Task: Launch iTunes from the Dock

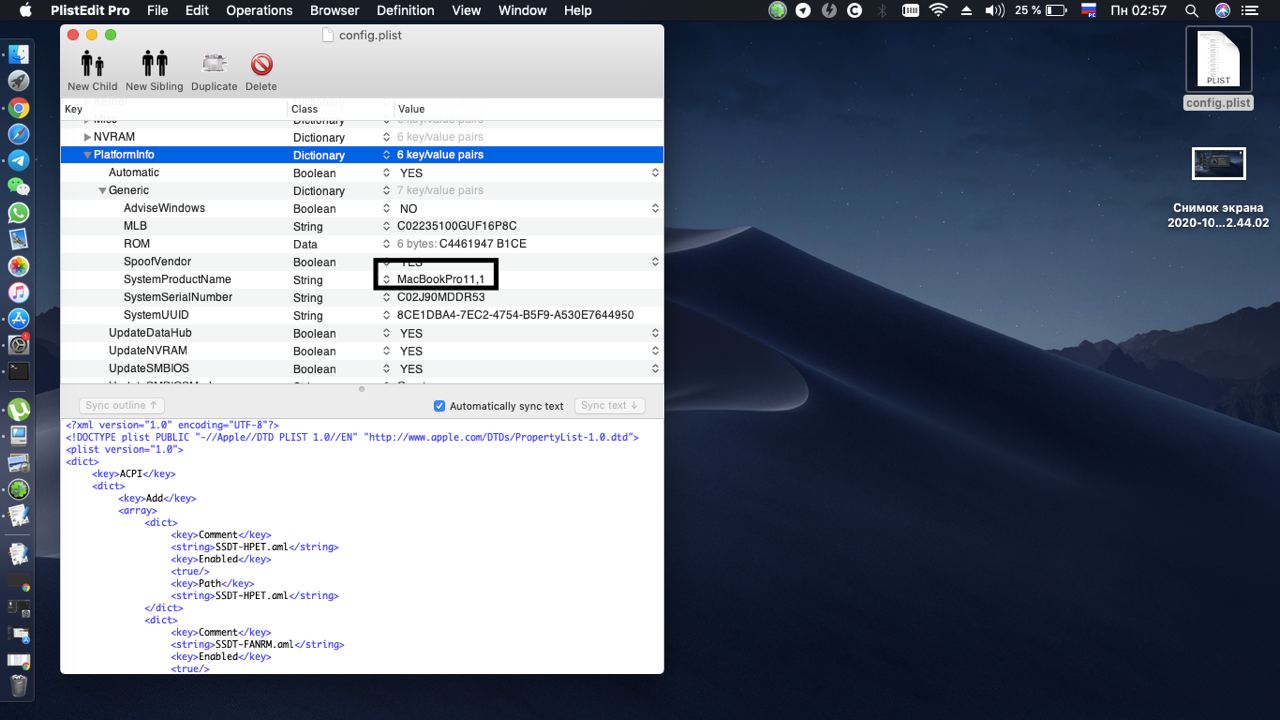Action: click(x=18, y=292)
